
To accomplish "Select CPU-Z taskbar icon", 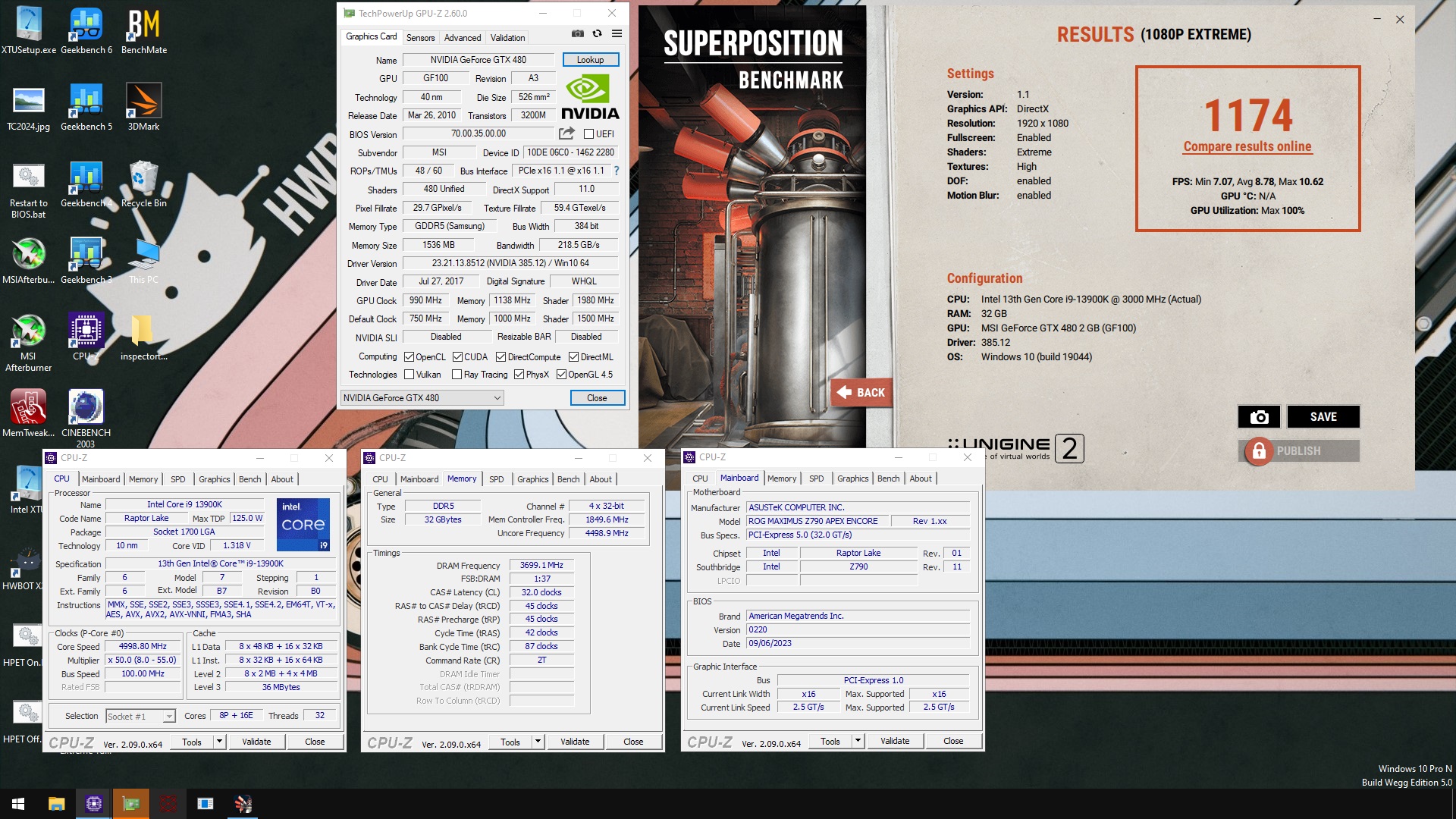I will [x=94, y=804].
